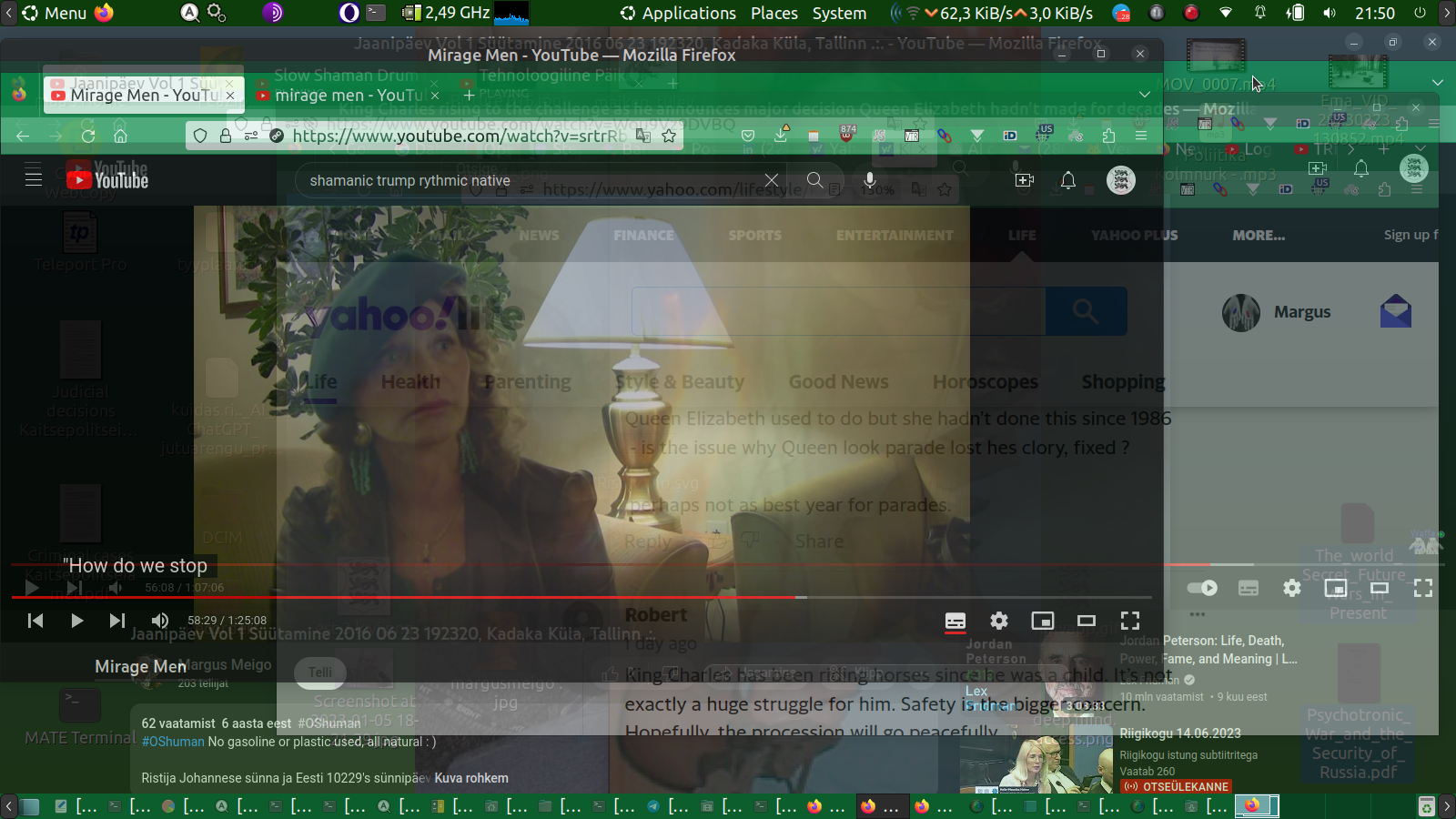This screenshot has width=1456, height=819.
Task: Open a new tab with plus button
Action: point(469,95)
